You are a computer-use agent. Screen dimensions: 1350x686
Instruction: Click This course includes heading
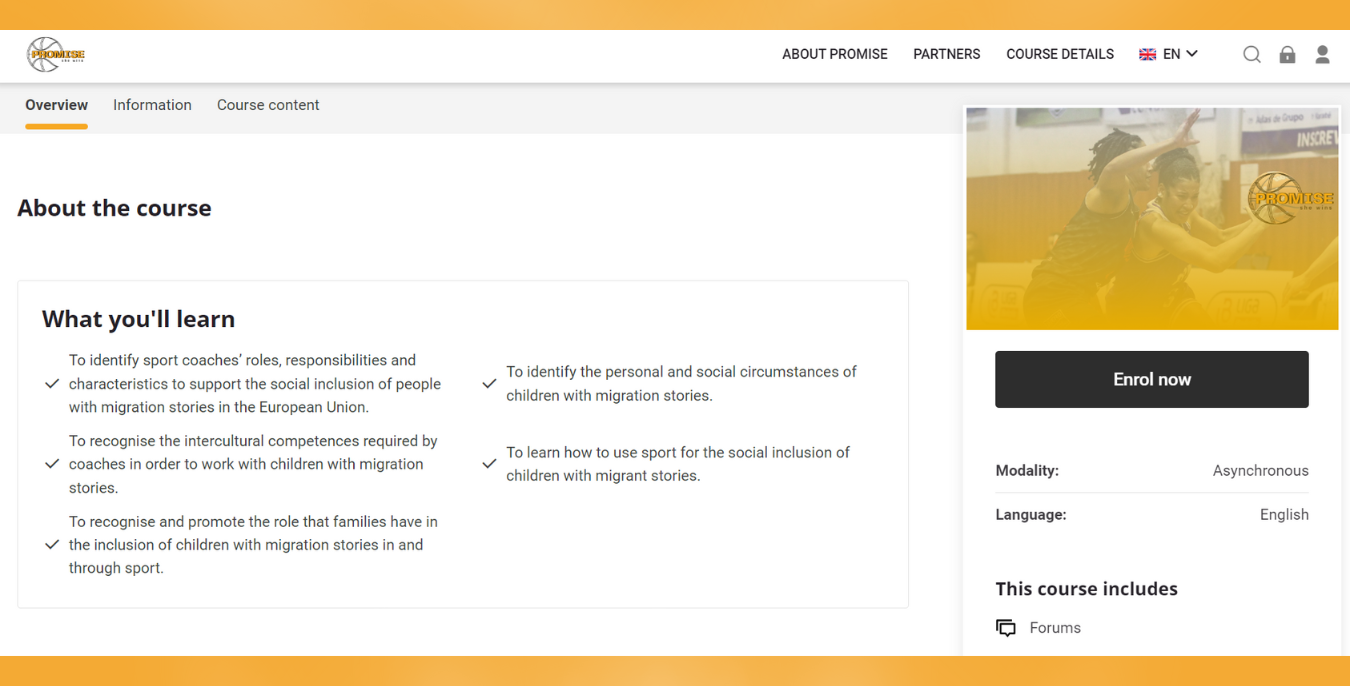[x=1087, y=589]
